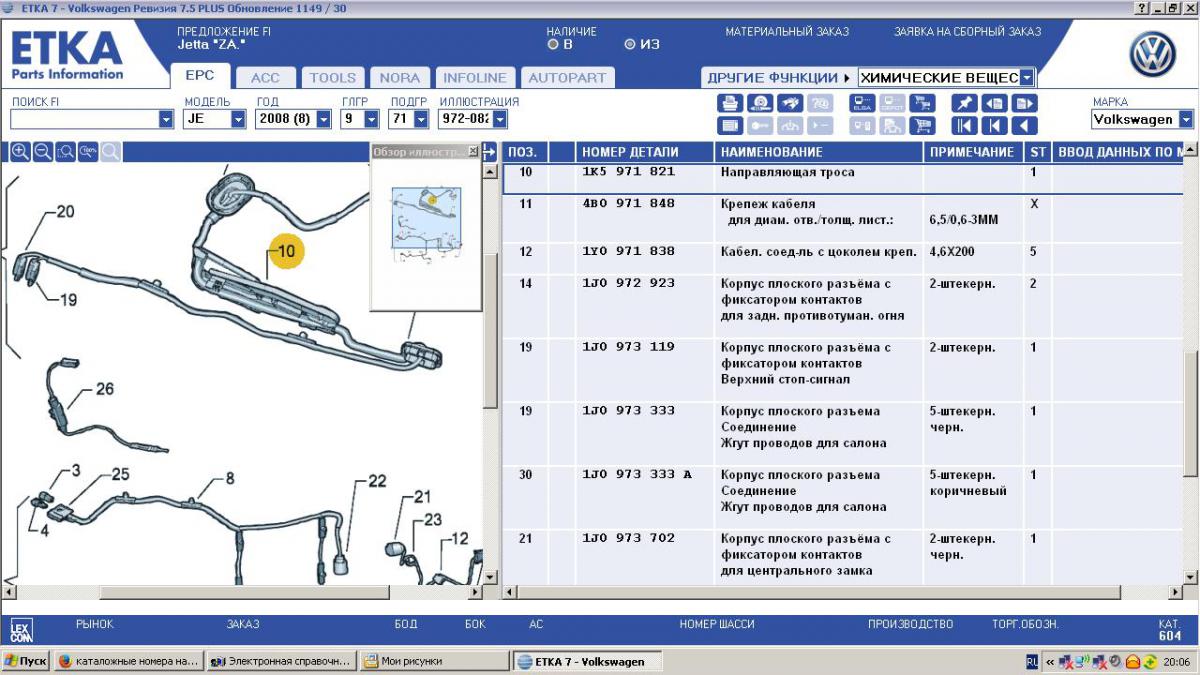This screenshot has height=675, width=1200.
Task: Select the 'В' availability radio button
Action: pyautogui.click(x=553, y=45)
